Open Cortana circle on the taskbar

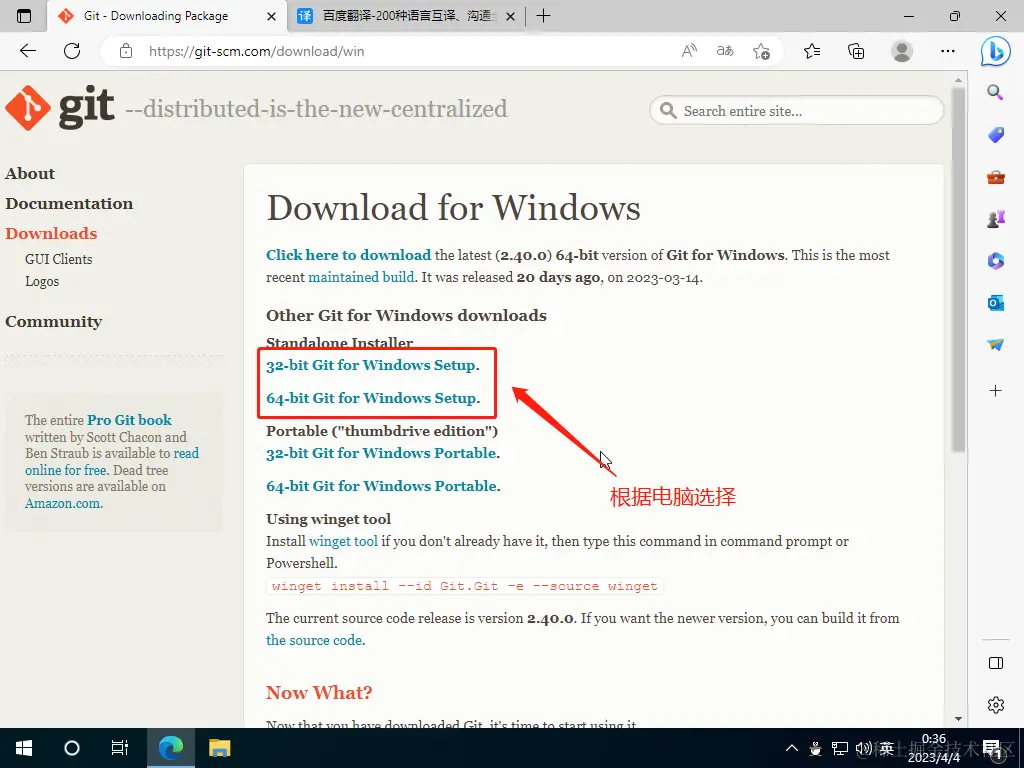coord(71,748)
